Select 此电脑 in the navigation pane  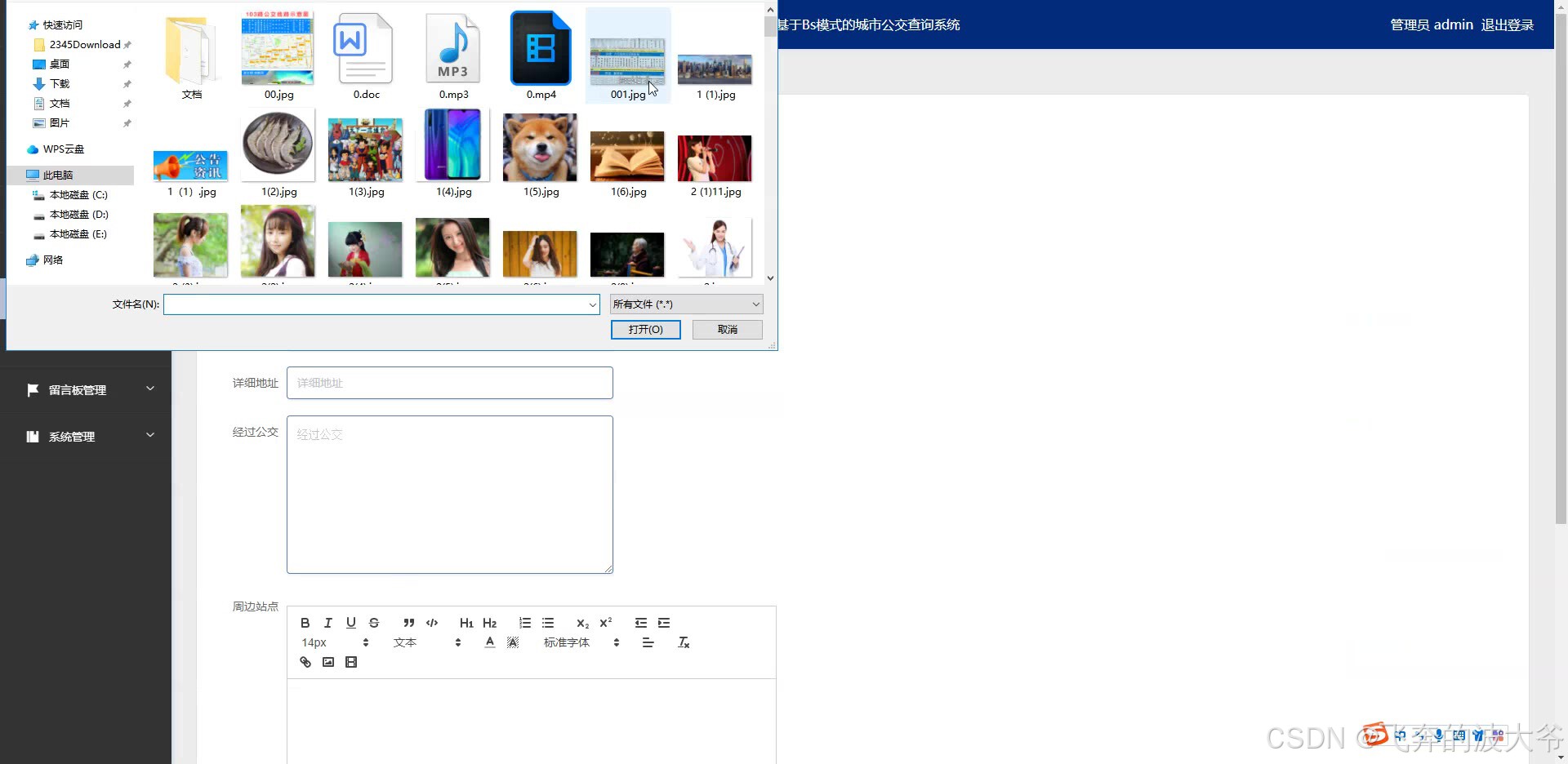pos(58,175)
